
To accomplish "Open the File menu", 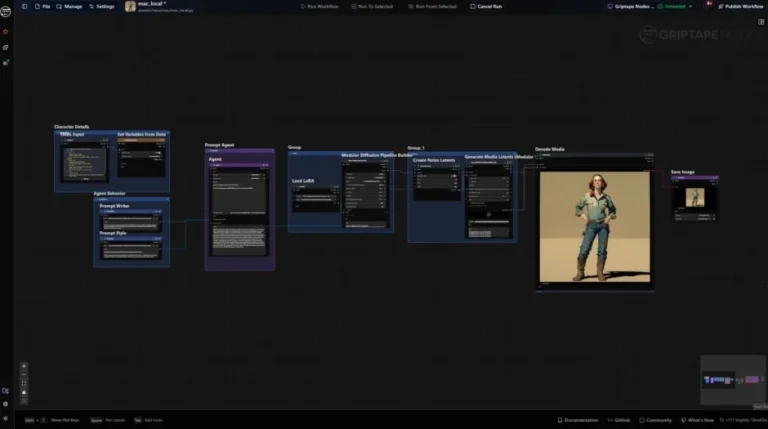I will [x=43, y=6].
